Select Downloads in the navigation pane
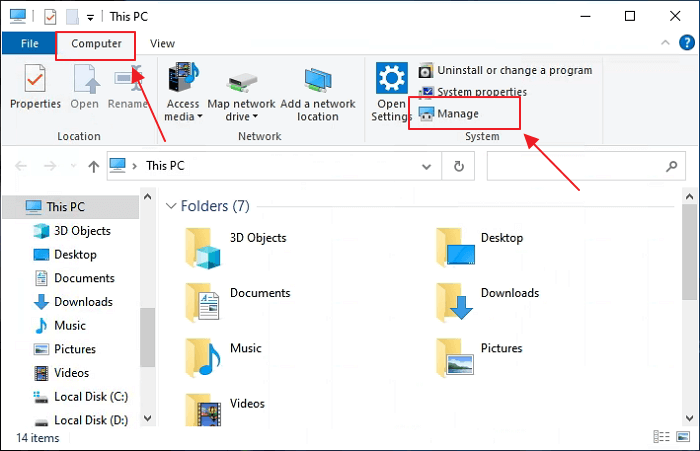The image size is (700, 451). click(x=71, y=302)
